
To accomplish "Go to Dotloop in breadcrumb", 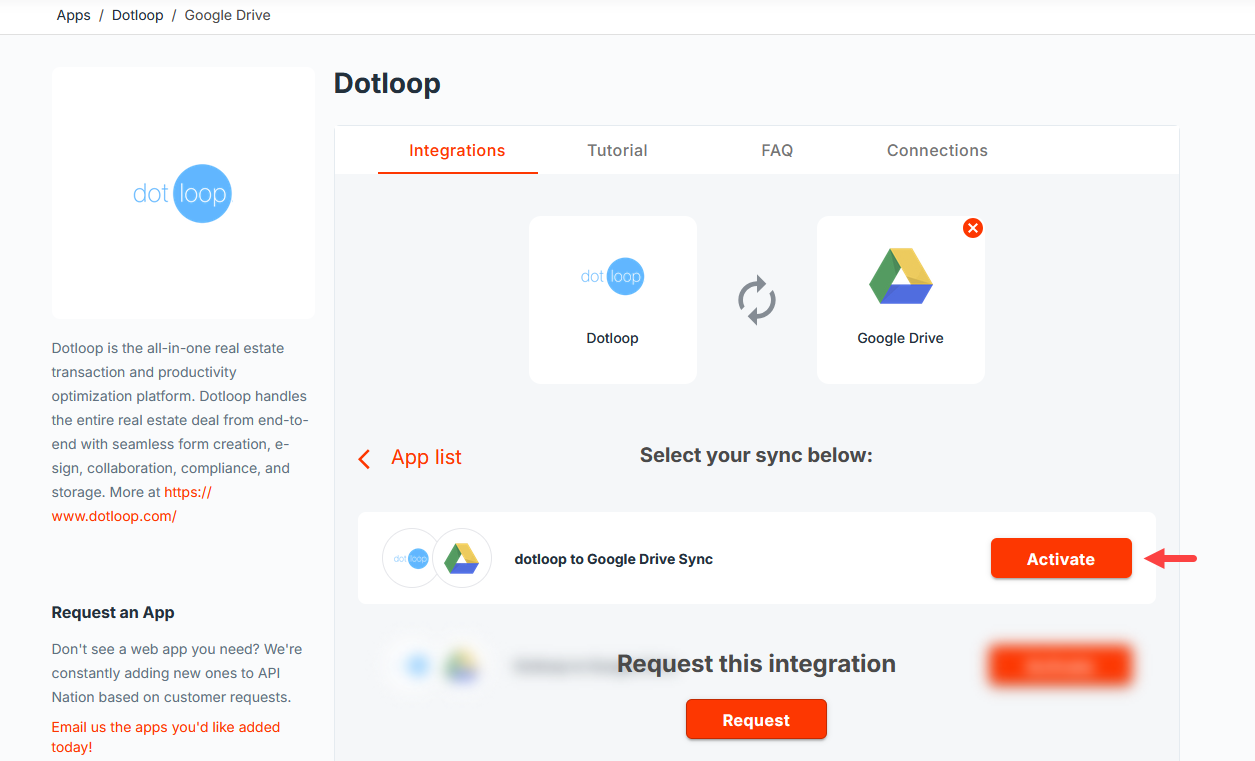I will (138, 15).
